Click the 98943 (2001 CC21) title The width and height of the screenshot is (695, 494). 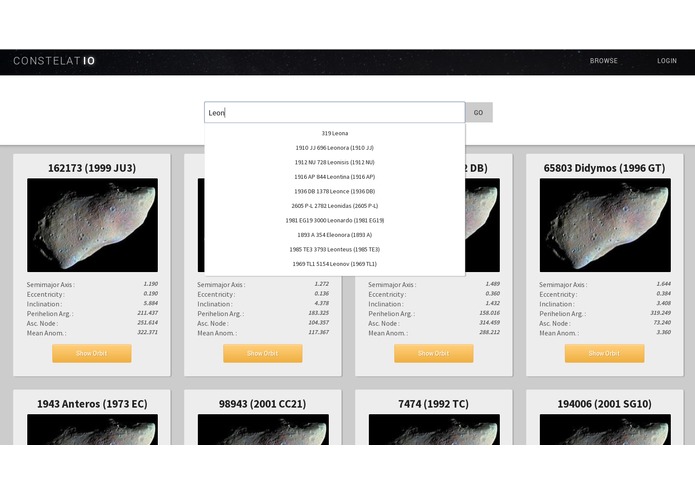262,404
